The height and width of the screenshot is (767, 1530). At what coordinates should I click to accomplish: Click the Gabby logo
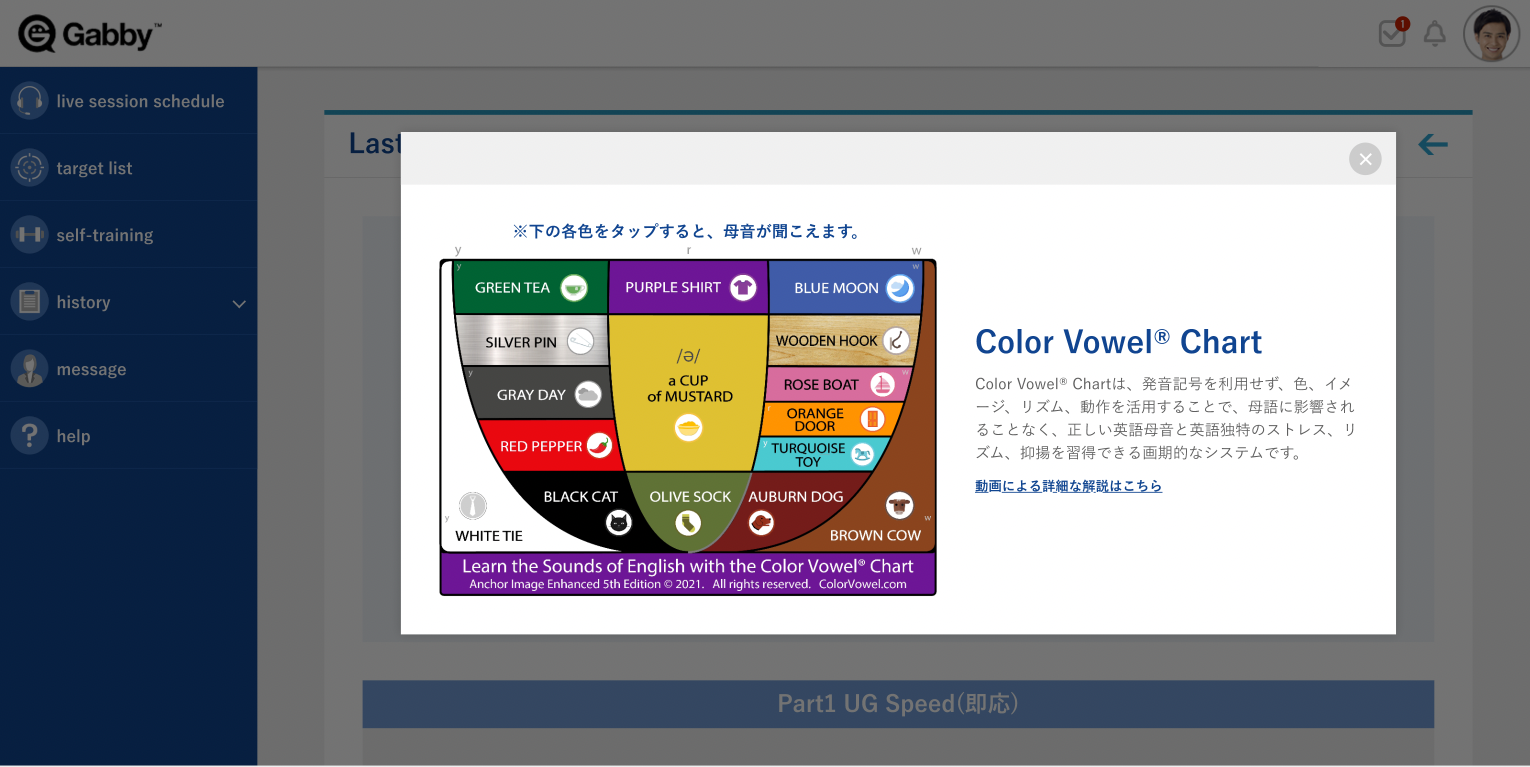coord(89,34)
